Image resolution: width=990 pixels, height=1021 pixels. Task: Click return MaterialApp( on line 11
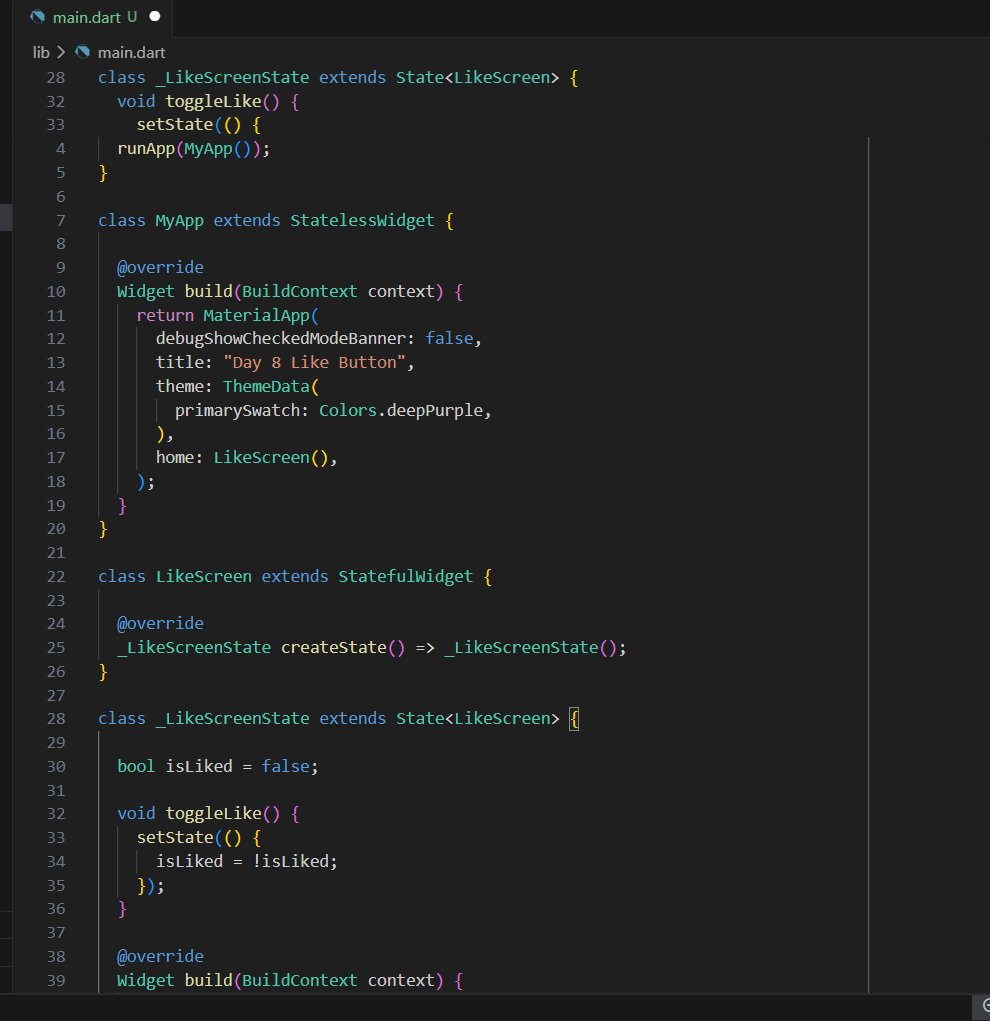(227, 315)
